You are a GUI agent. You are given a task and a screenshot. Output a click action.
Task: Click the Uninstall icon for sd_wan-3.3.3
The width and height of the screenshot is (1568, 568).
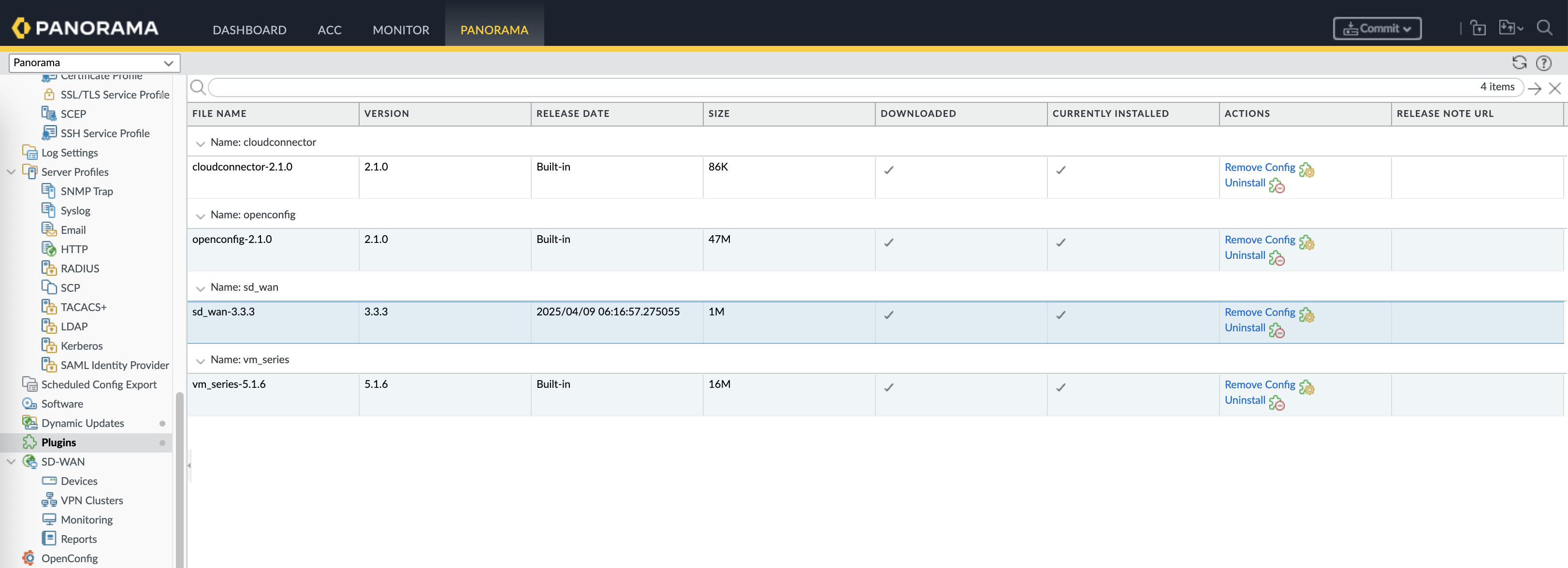tap(1277, 330)
